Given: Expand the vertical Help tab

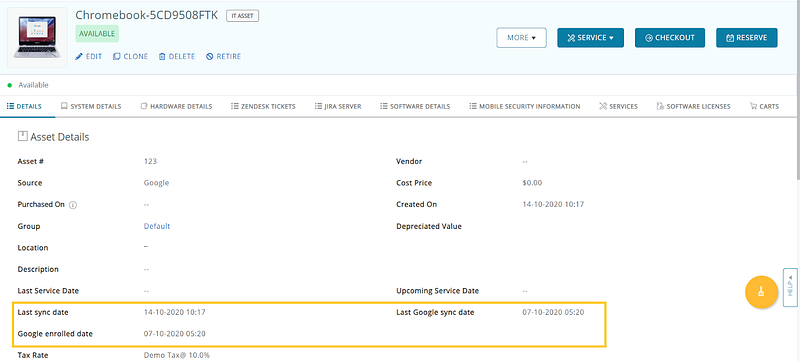Looking at the screenshot, I should coord(790,287).
